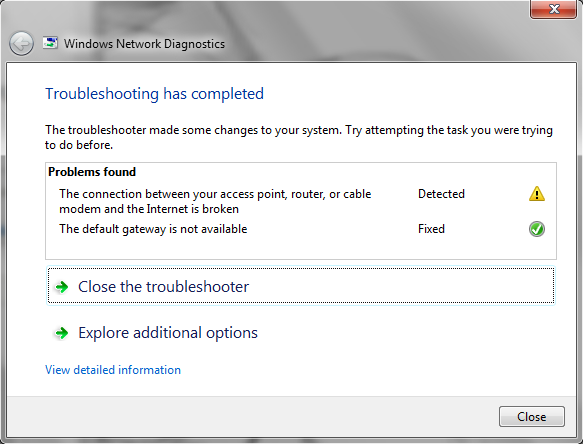This screenshot has height=444, width=583.
Task: Click the yellow warning triangle icon
Action: 537,194
